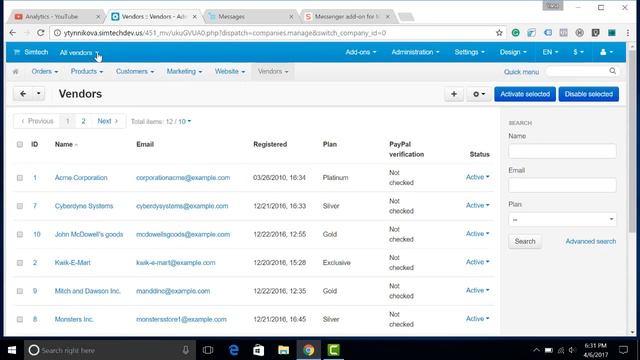This screenshot has height=360, width=640.
Task: Open the Store app in taskbar
Action: (x=258, y=350)
